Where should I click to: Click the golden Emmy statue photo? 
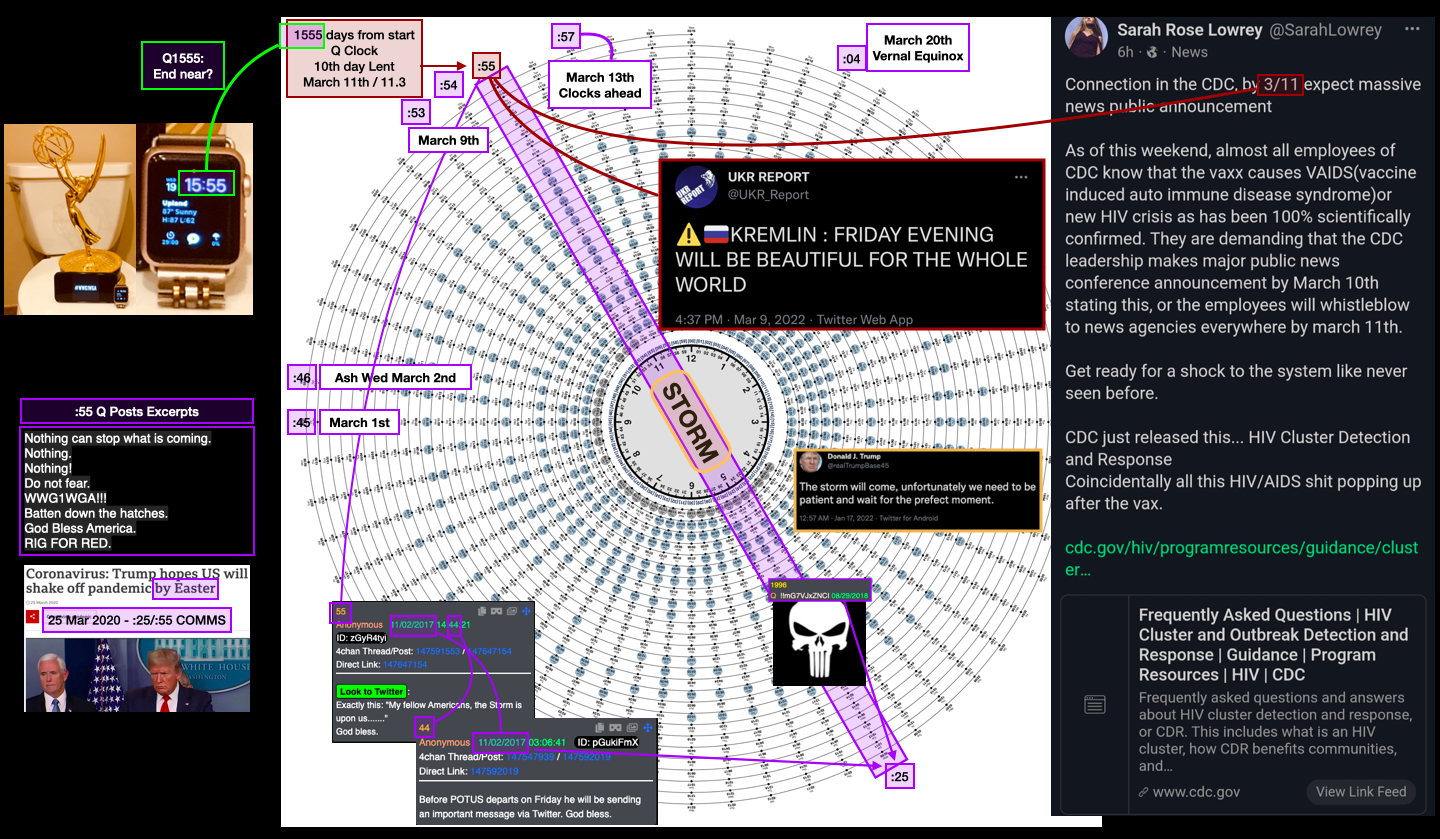(70, 219)
